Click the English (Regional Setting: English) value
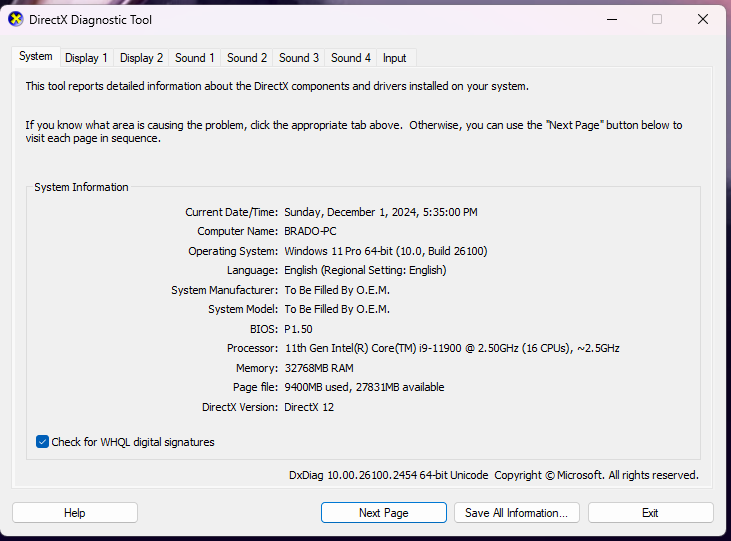The height and width of the screenshot is (541, 731). (x=365, y=270)
